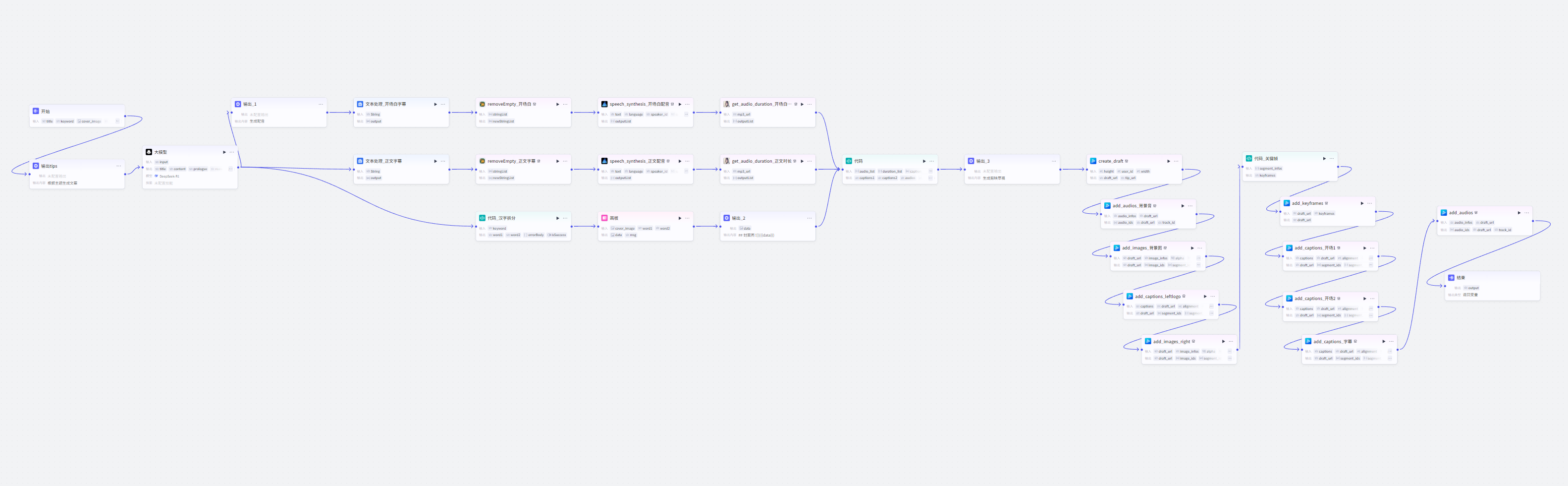This screenshot has height=486, width=1568.
Task: Open the more menu on 大模型 node
Action: pos(232,152)
